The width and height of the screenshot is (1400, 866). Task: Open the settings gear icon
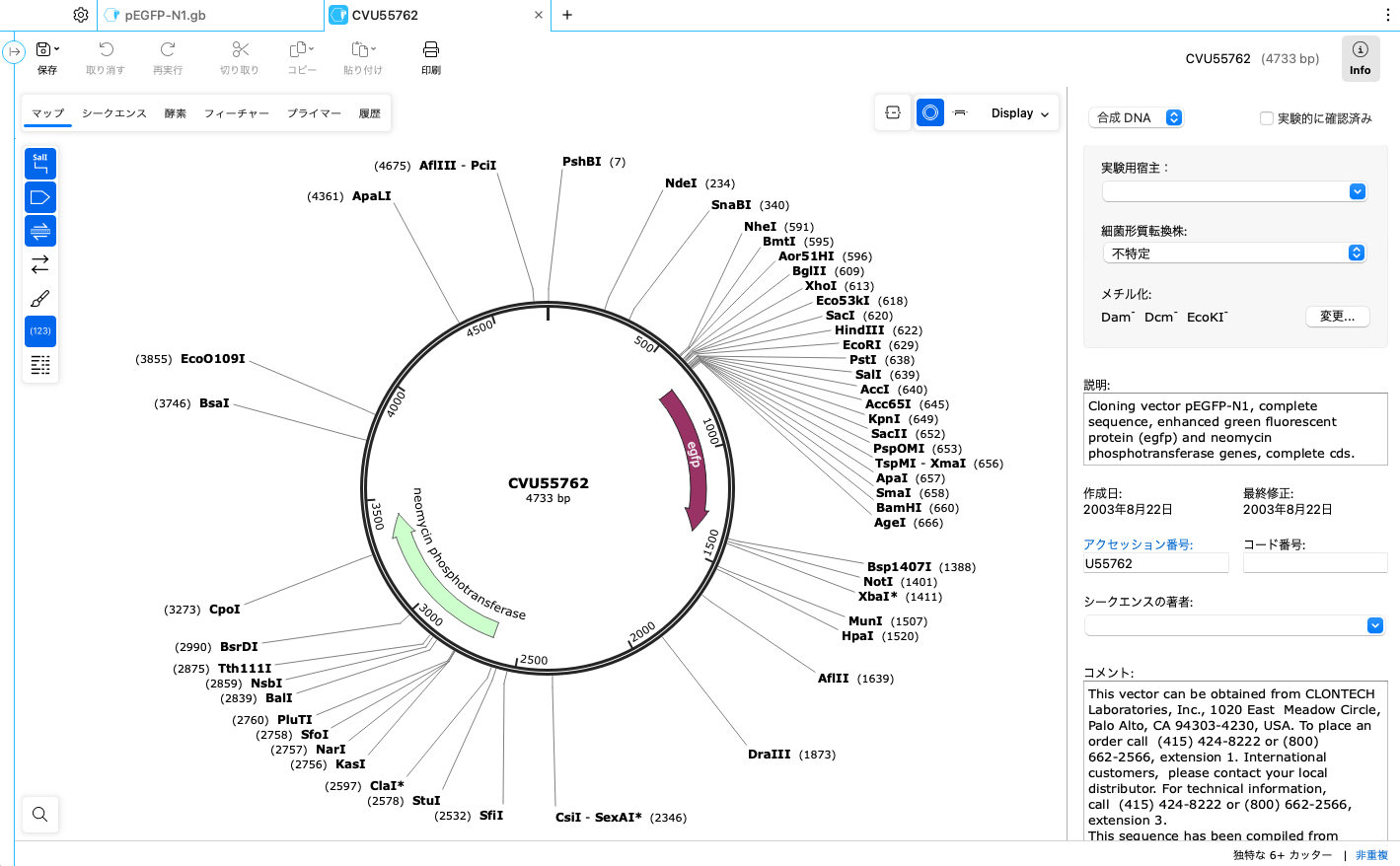(x=81, y=15)
